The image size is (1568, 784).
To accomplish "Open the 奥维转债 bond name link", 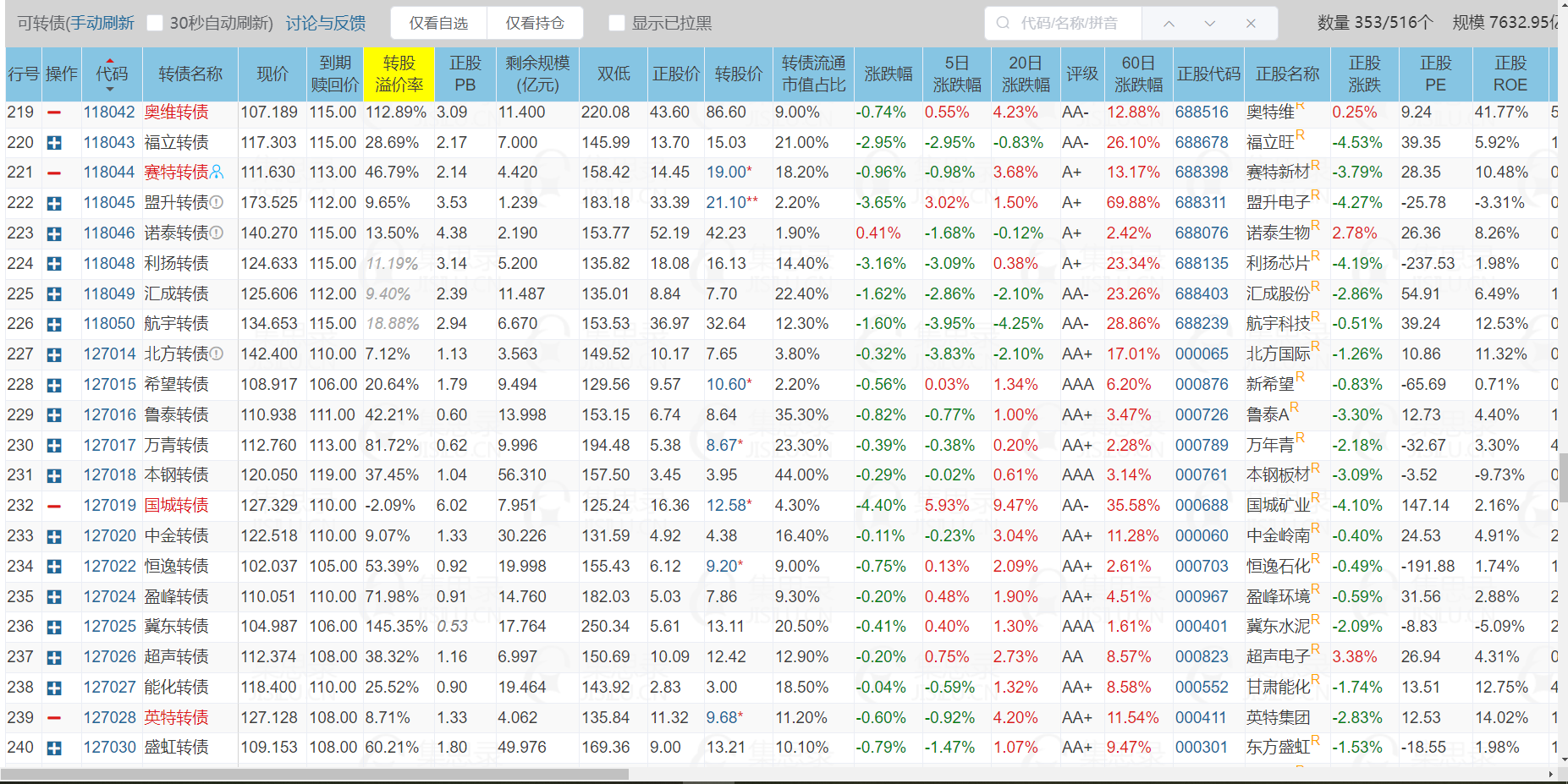I will (176, 112).
